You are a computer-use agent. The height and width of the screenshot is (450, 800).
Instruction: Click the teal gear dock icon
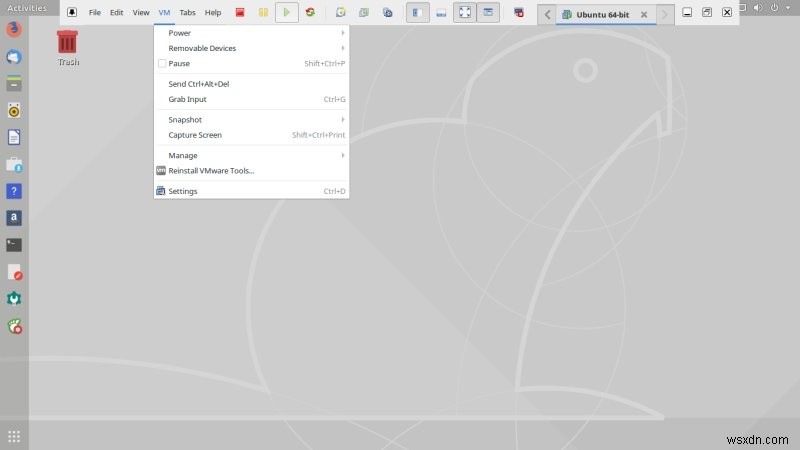point(14,299)
